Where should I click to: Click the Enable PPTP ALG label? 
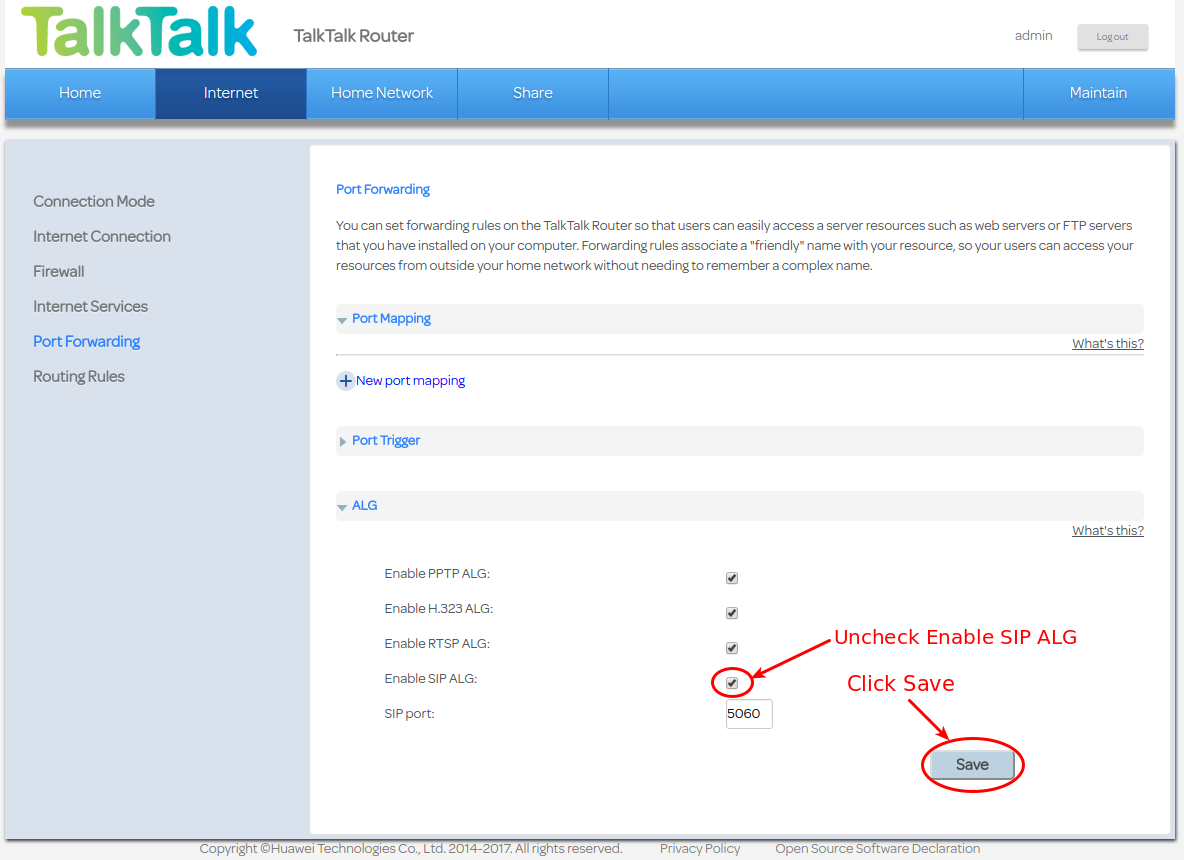coord(437,574)
